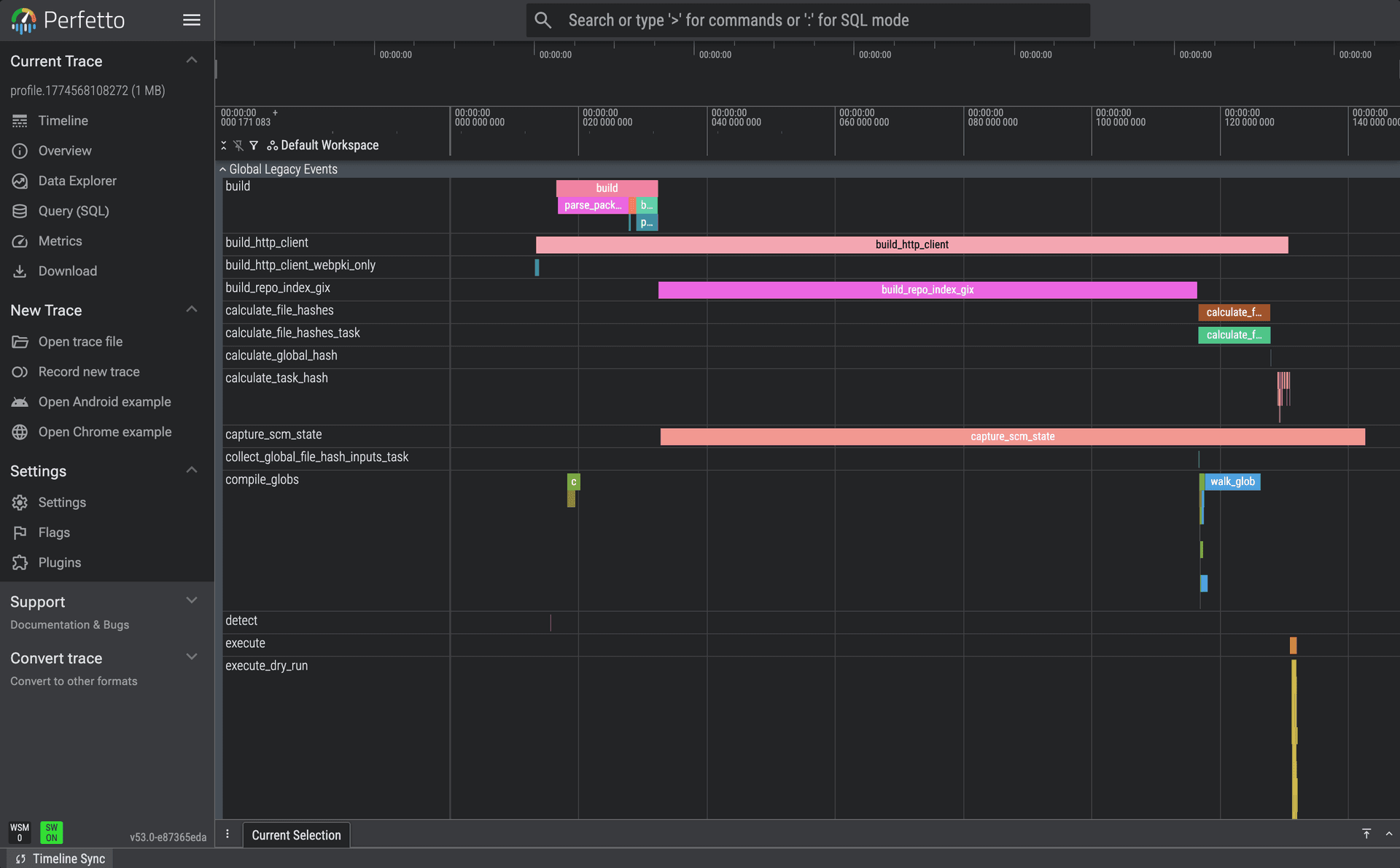Toggle the SW ON service worker indicator

point(51,832)
